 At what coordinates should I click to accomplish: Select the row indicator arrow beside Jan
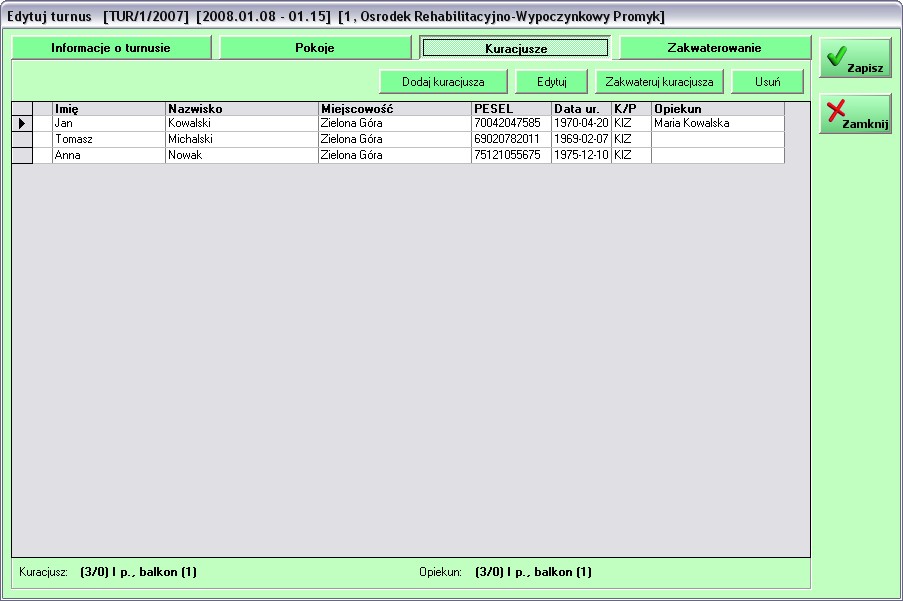tap(22, 123)
